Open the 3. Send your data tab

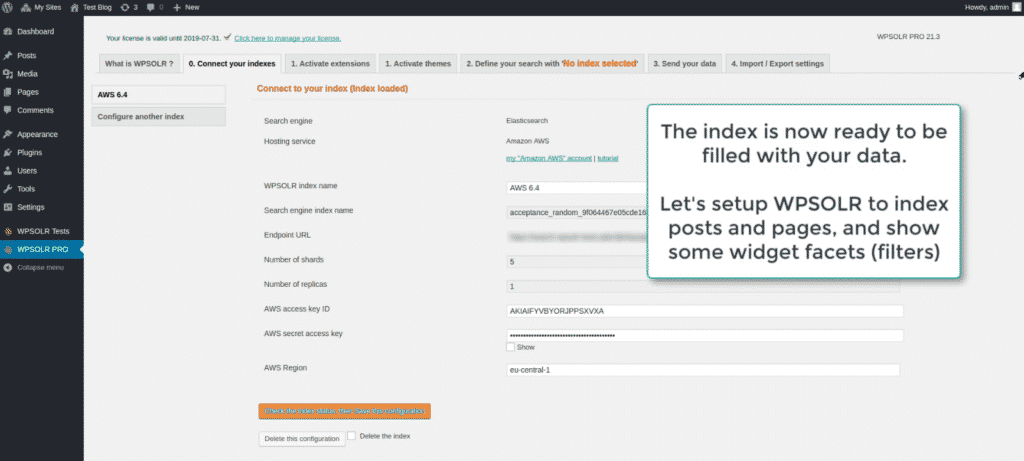pyautogui.click(x=684, y=63)
